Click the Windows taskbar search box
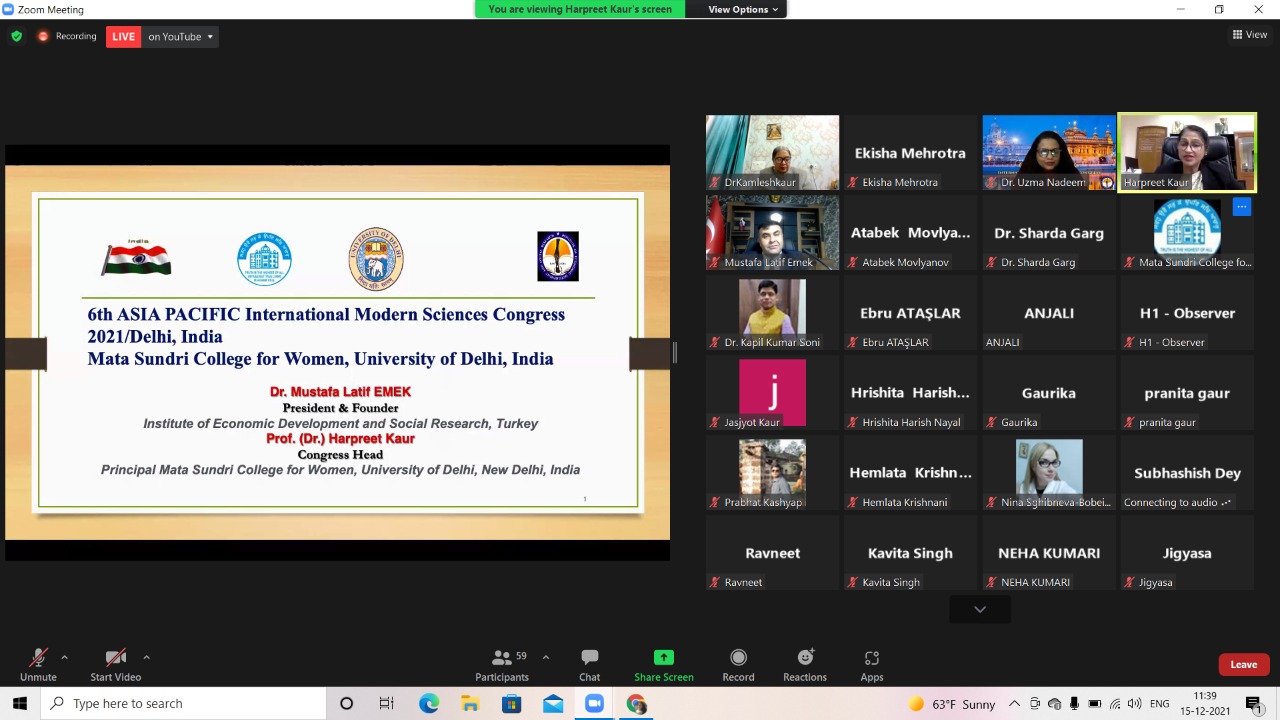 coord(185,704)
